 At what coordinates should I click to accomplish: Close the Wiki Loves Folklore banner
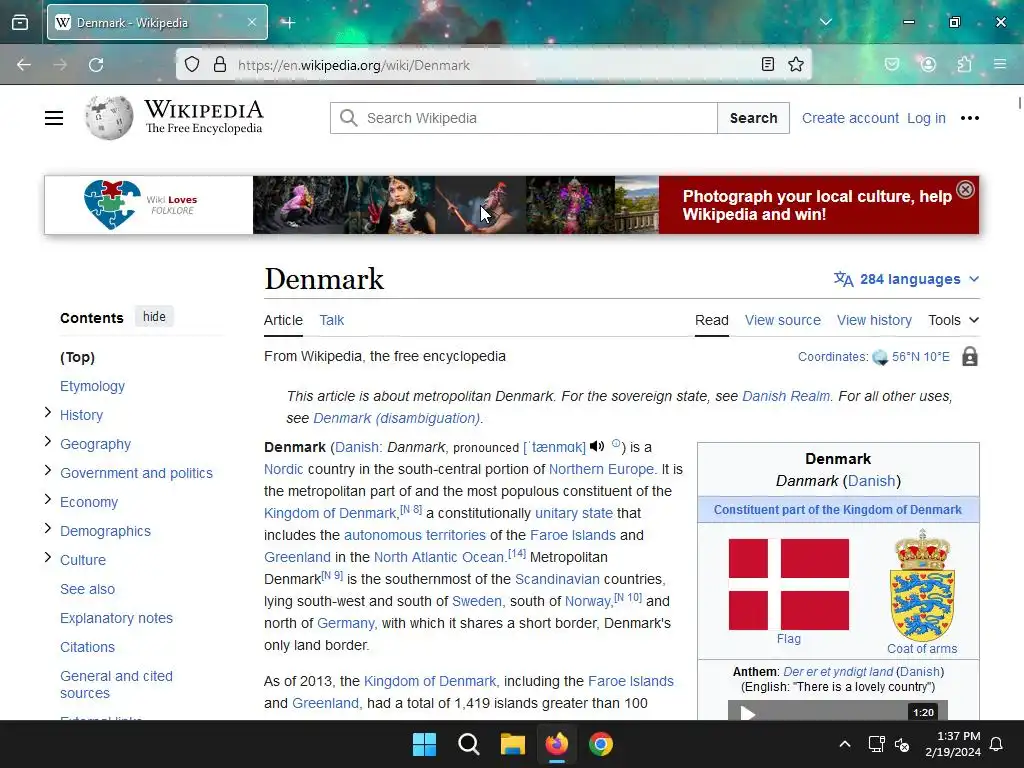pos(965,189)
